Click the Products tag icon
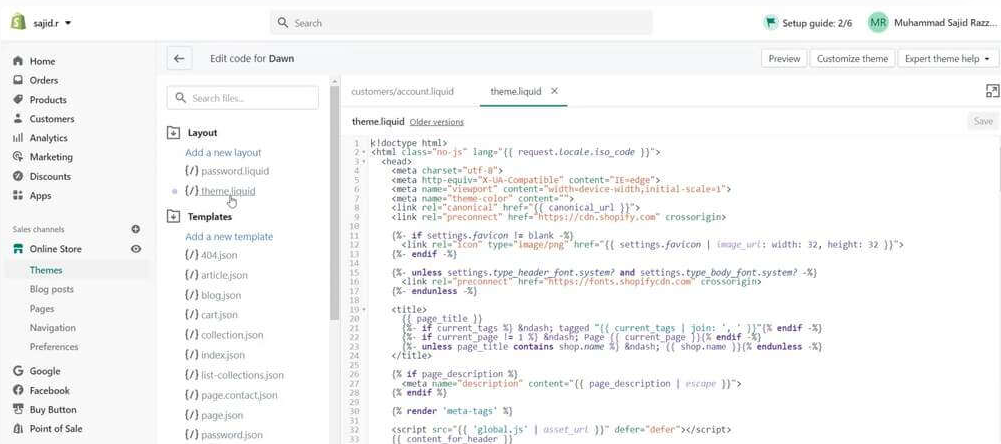The height and width of the screenshot is (444, 1001). (x=18, y=100)
